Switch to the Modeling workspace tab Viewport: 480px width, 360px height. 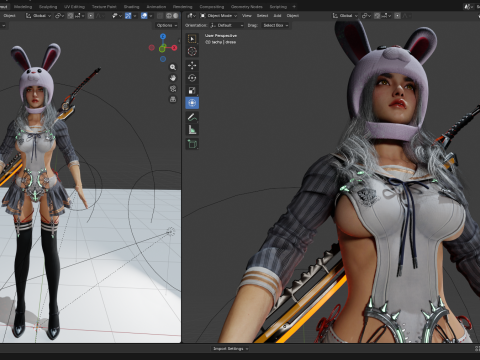tap(23, 6)
